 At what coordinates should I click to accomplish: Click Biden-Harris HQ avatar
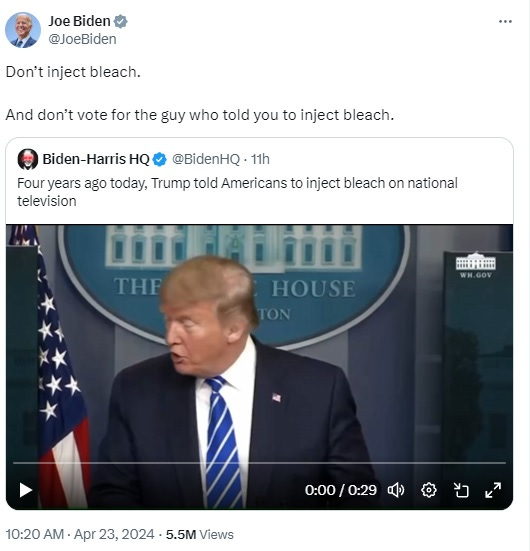pos(28,159)
